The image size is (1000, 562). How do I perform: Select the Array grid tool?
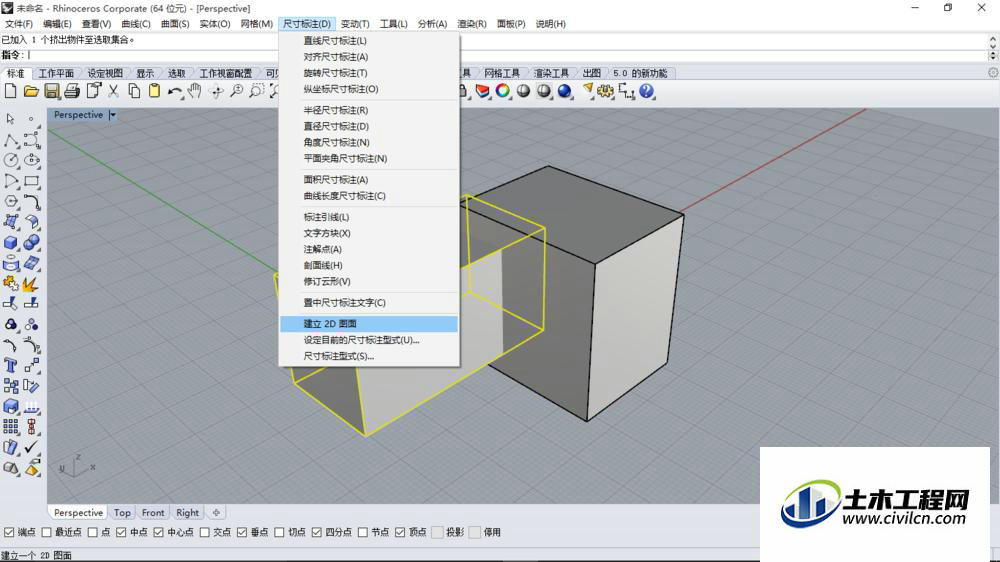[x=10, y=426]
